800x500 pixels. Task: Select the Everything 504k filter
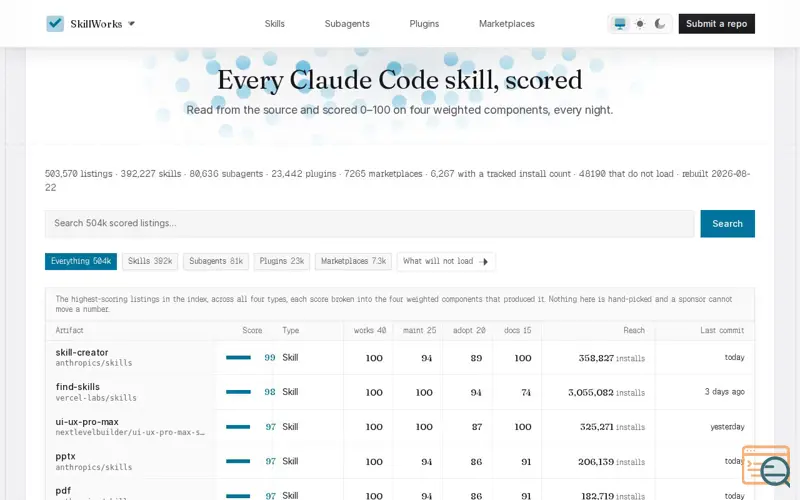click(x=81, y=261)
